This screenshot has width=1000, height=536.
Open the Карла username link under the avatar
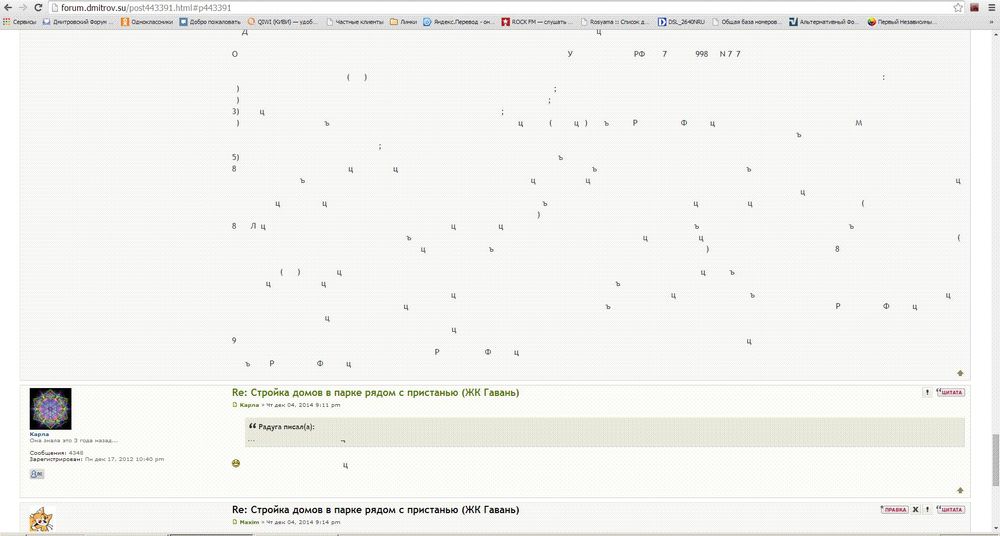(39, 434)
